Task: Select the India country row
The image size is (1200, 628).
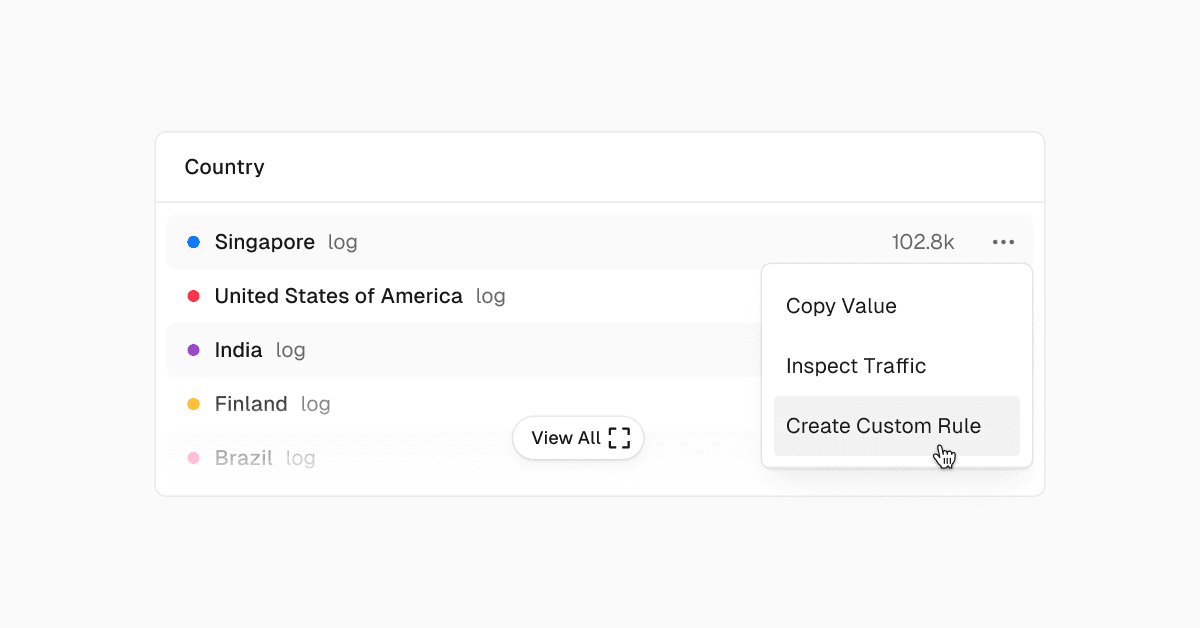Action: pyautogui.click(x=238, y=350)
